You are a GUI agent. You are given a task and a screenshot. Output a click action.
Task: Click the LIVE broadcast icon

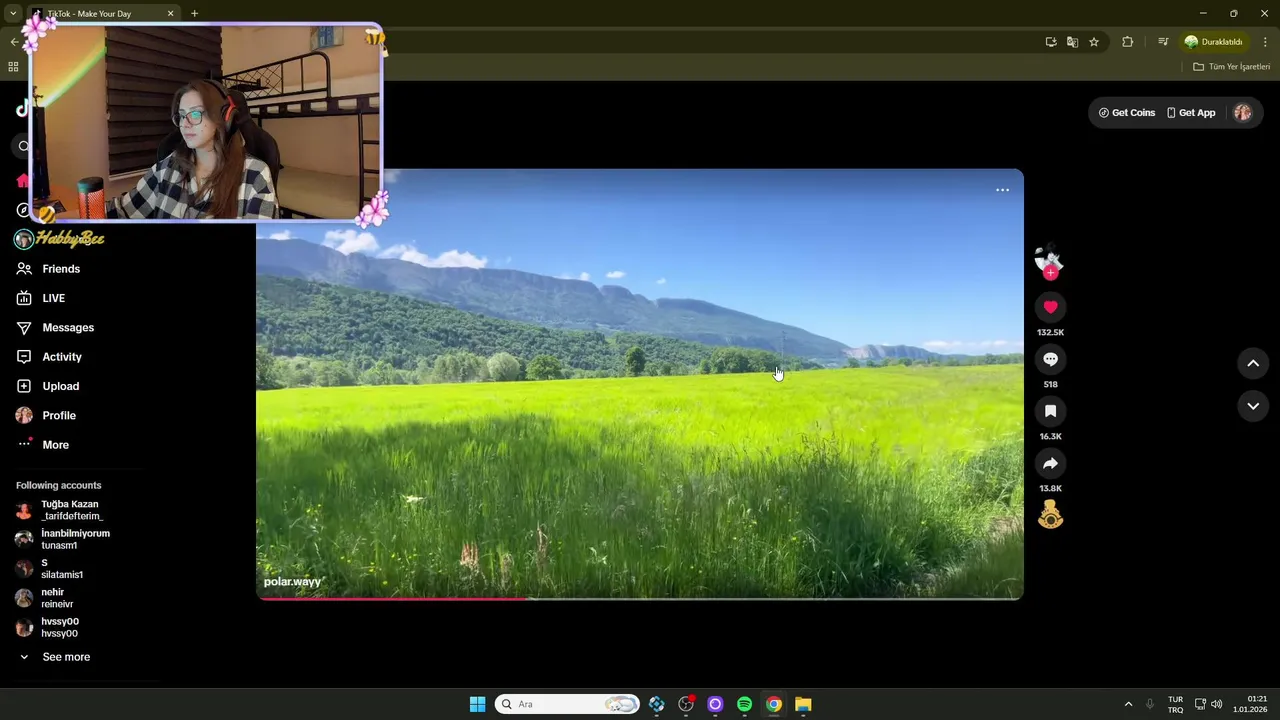(x=24, y=298)
